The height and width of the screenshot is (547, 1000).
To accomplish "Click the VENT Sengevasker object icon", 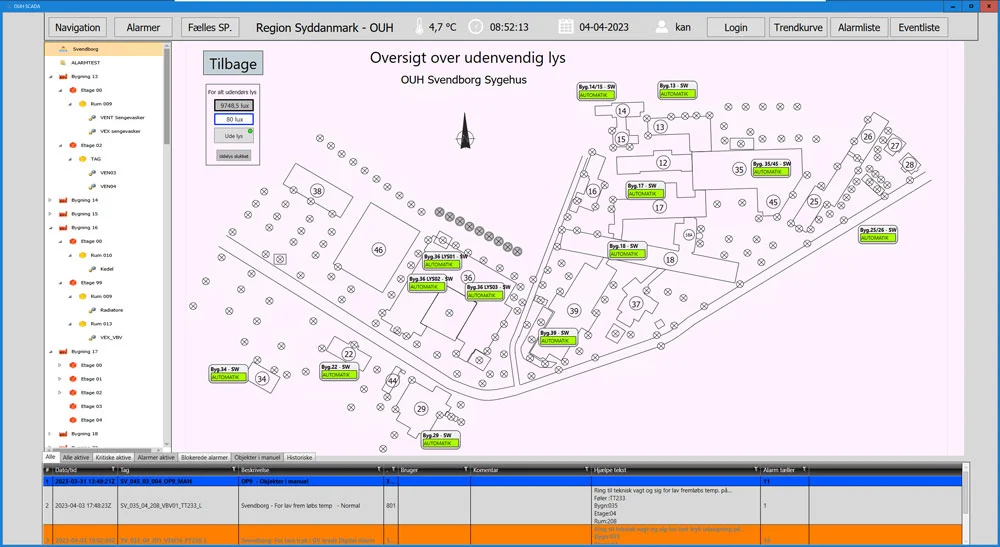I will pyautogui.click(x=92, y=117).
